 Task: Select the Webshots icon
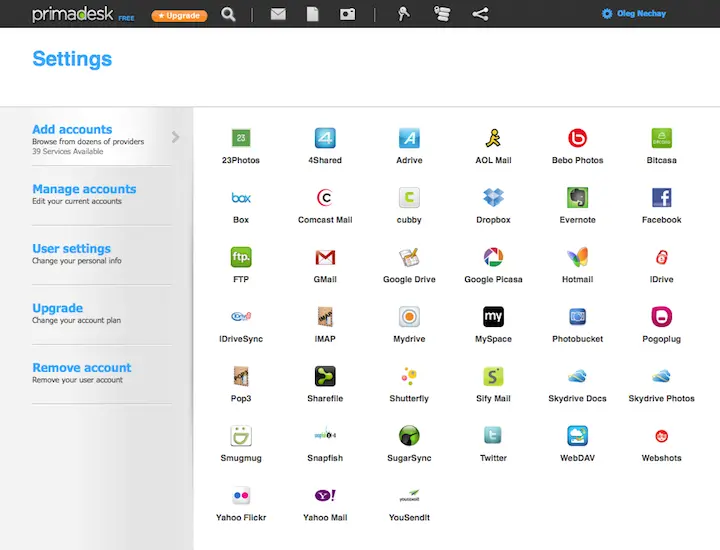(662, 436)
